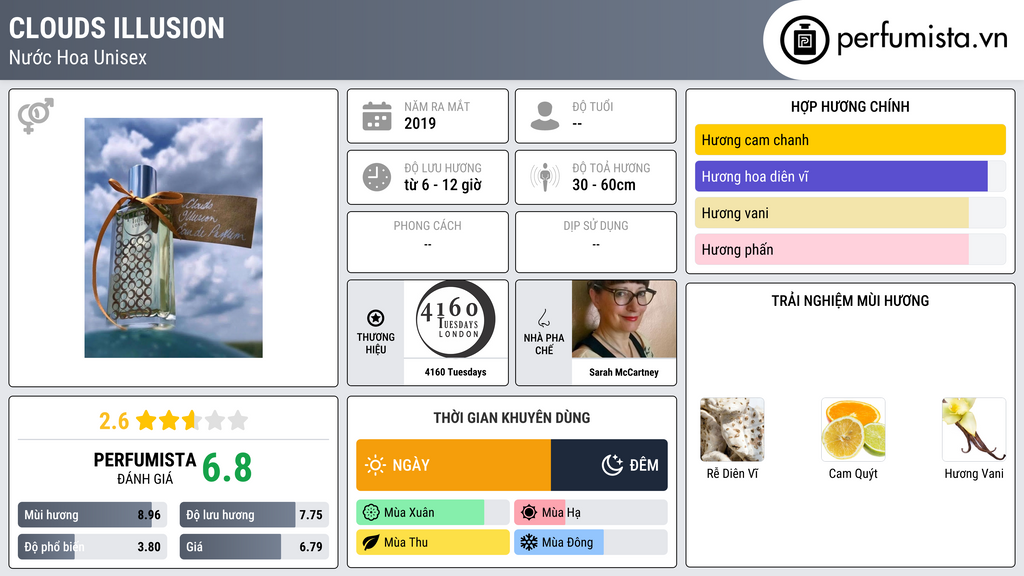Click the CLOUDS ILLUSION title
1024x576 pixels.
coord(116,29)
